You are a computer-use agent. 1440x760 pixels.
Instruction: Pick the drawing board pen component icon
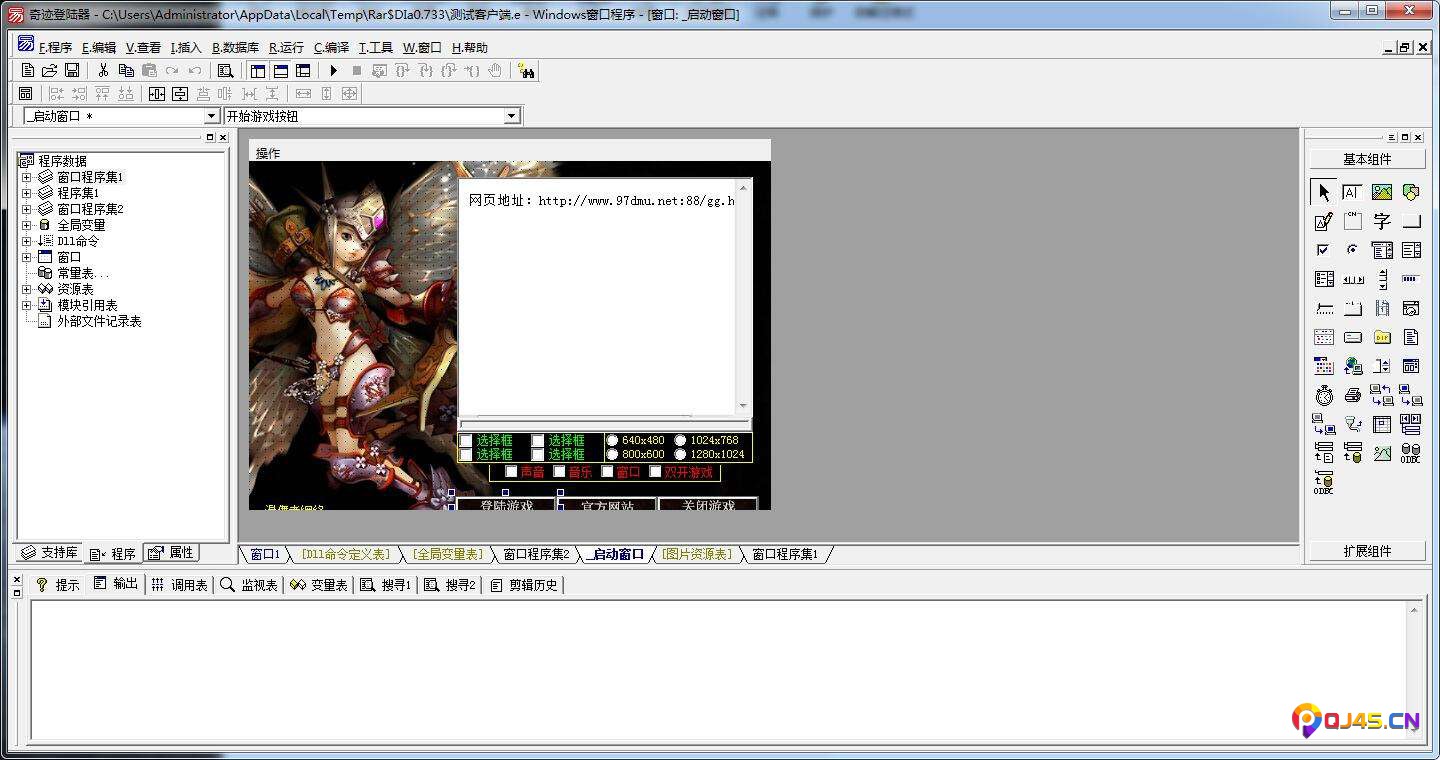coord(1324,221)
